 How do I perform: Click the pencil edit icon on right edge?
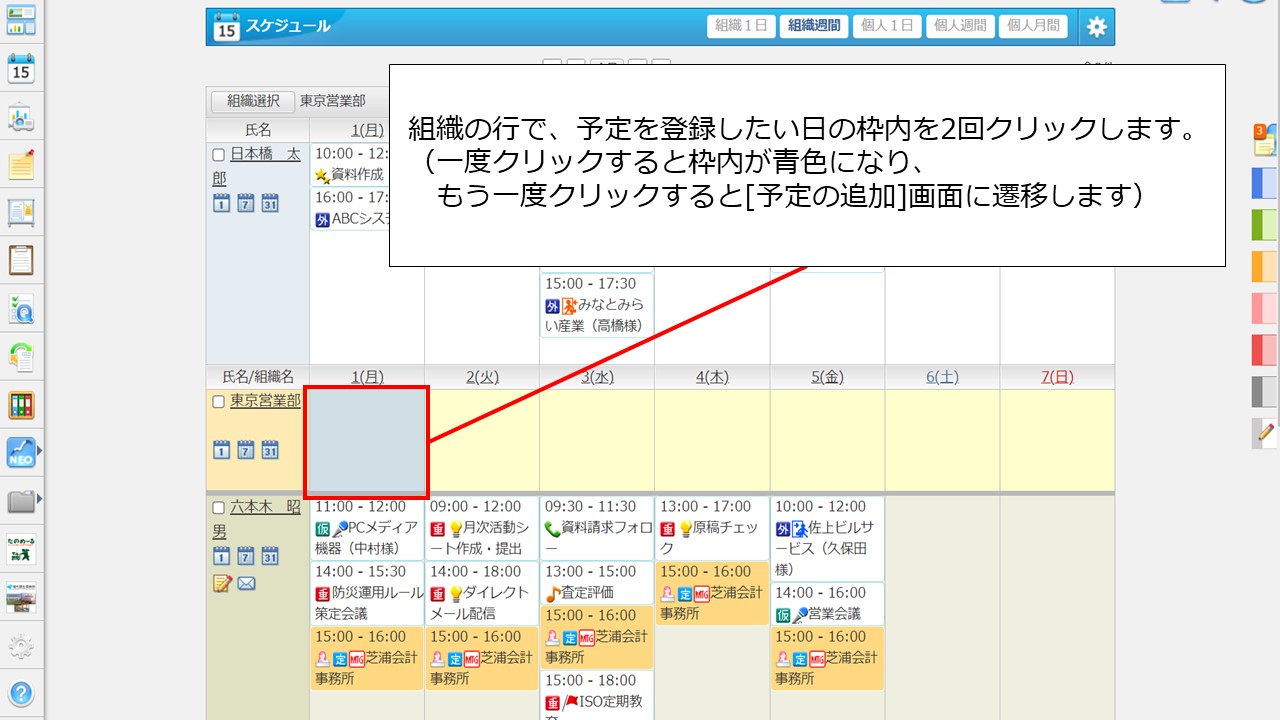(x=1265, y=433)
